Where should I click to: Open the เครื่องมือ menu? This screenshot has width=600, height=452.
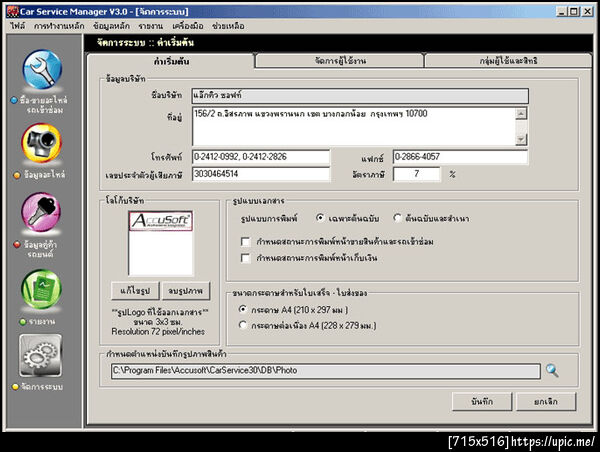(x=188, y=26)
